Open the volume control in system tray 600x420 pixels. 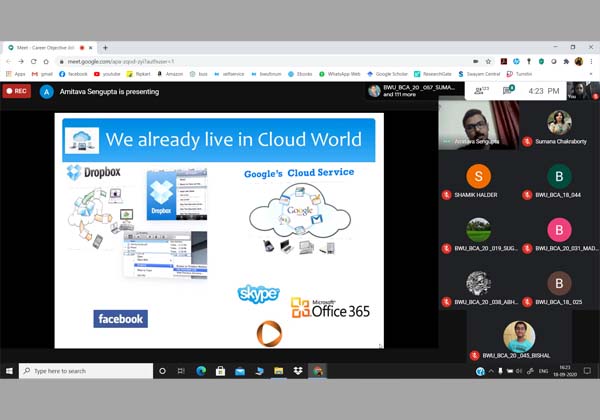click(519, 371)
